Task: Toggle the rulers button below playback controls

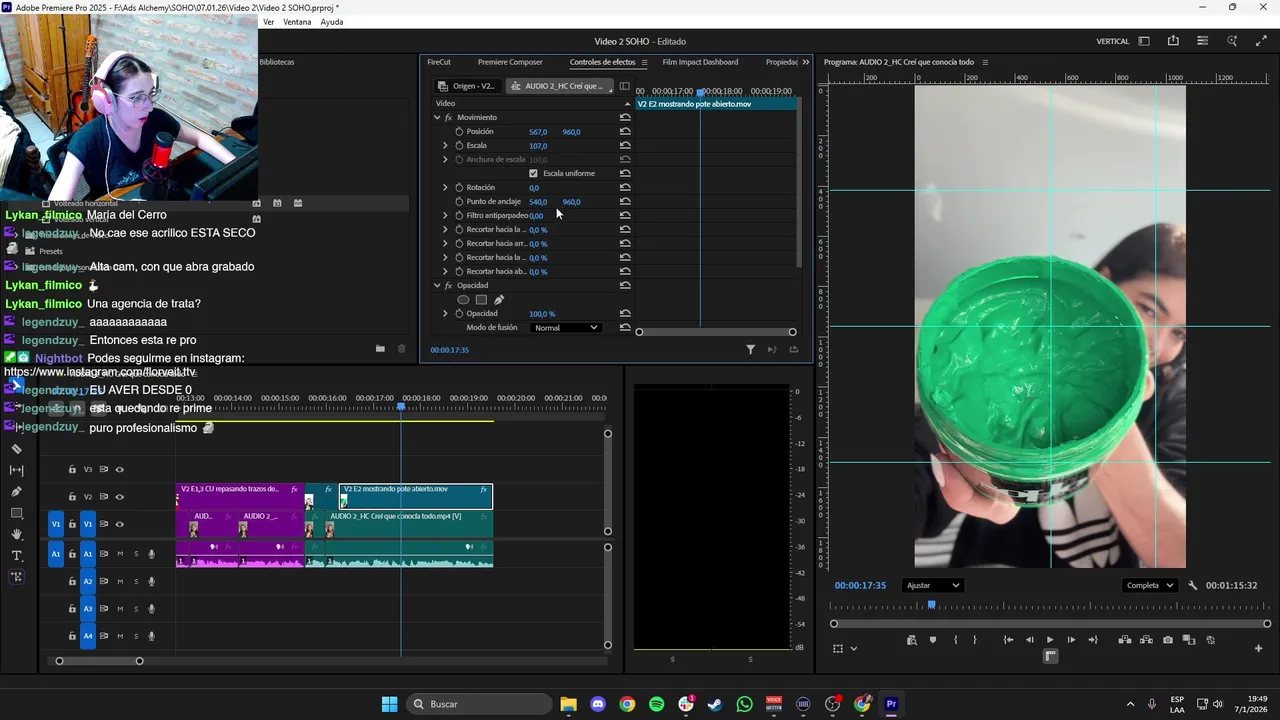Action: (x=1050, y=656)
